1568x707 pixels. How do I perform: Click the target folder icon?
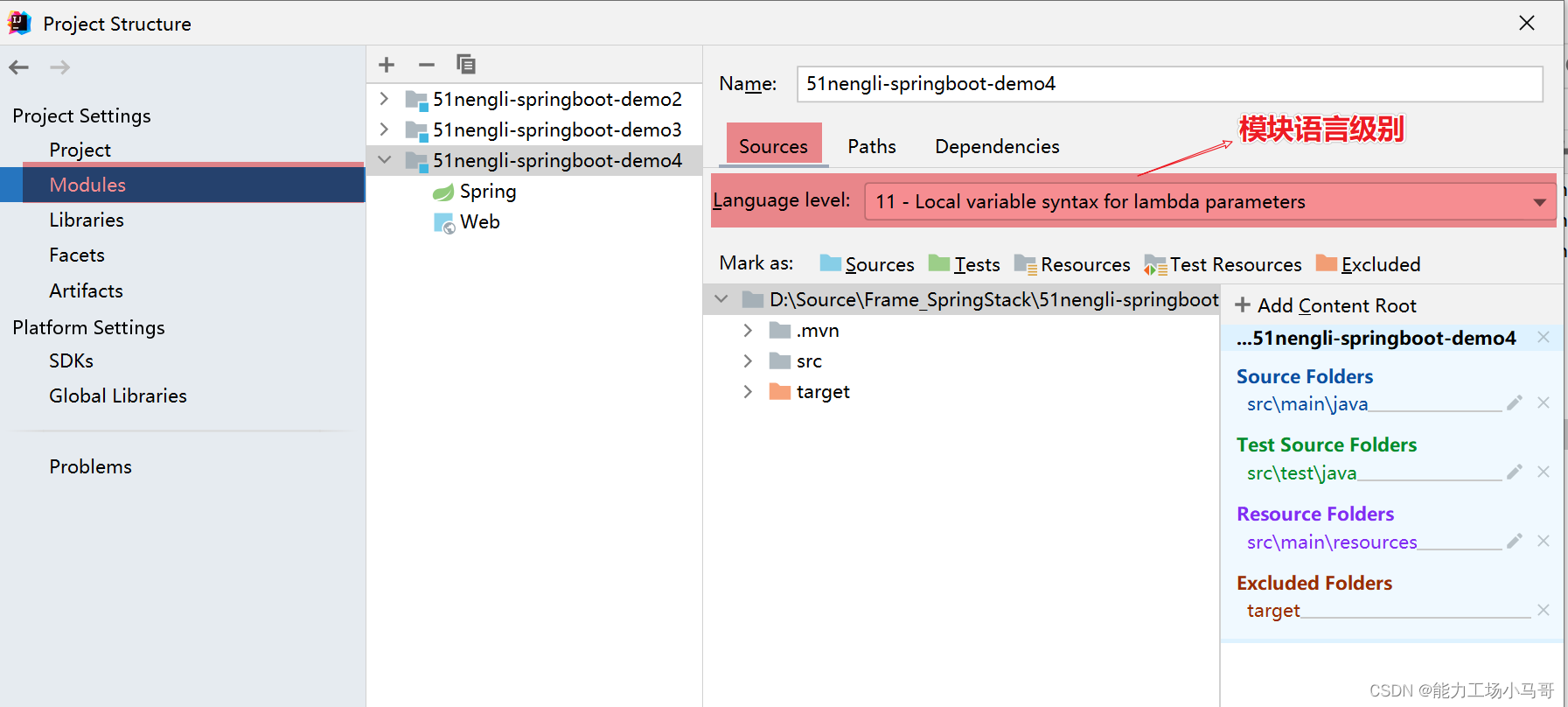point(779,391)
